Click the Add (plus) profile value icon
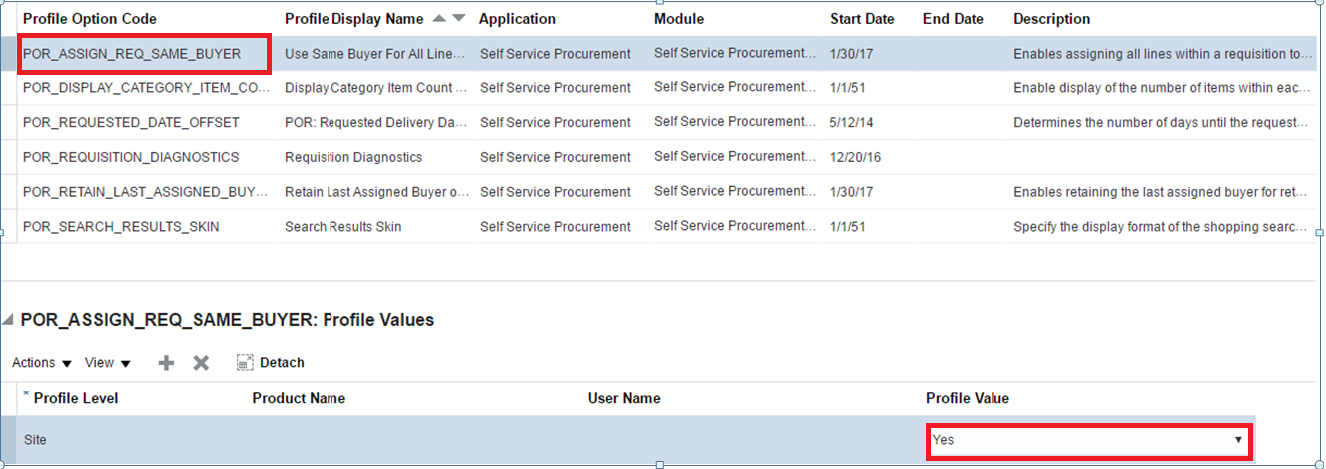 point(167,363)
